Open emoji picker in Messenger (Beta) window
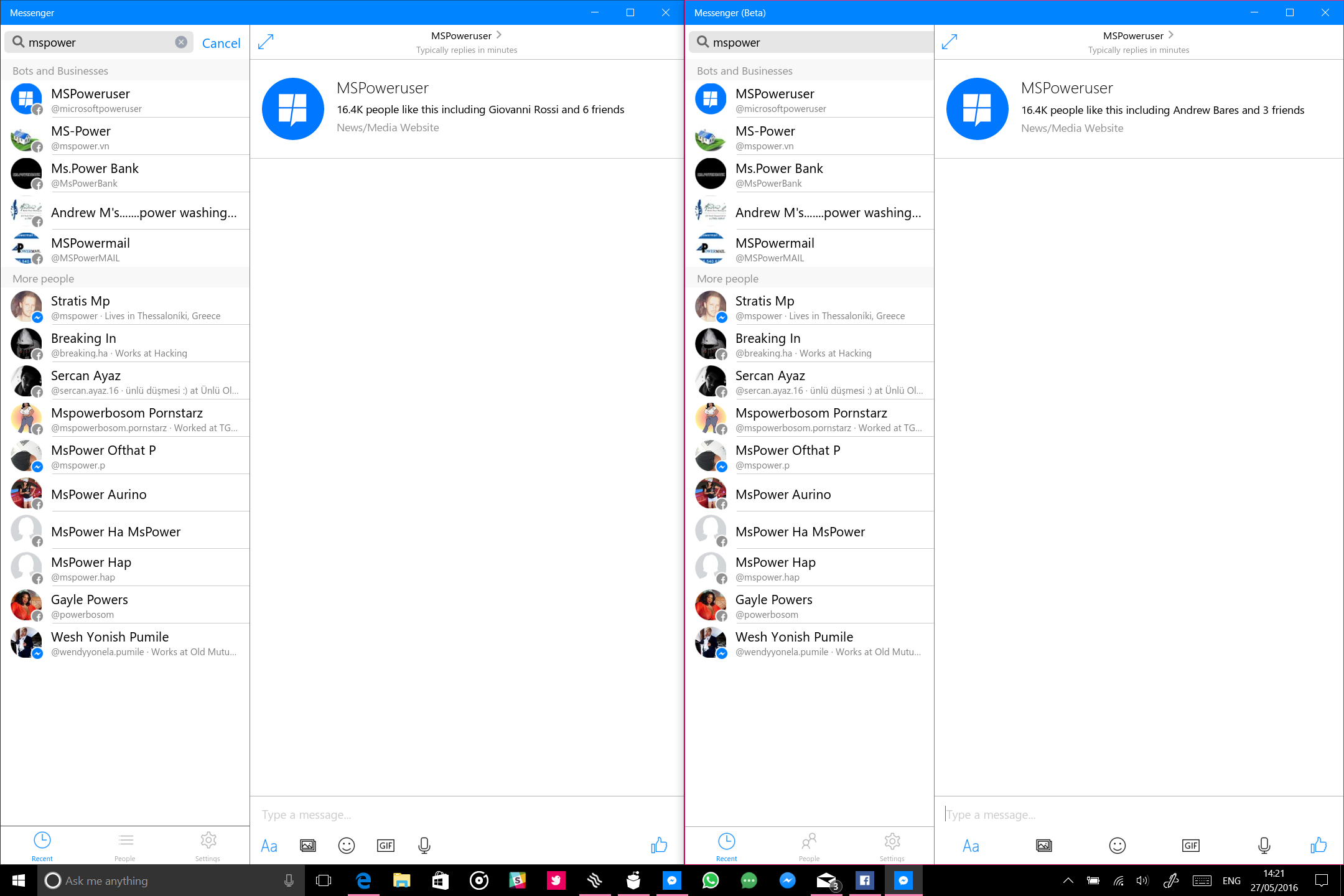This screenshot has height=896, width=1344. coord(1117,845)
